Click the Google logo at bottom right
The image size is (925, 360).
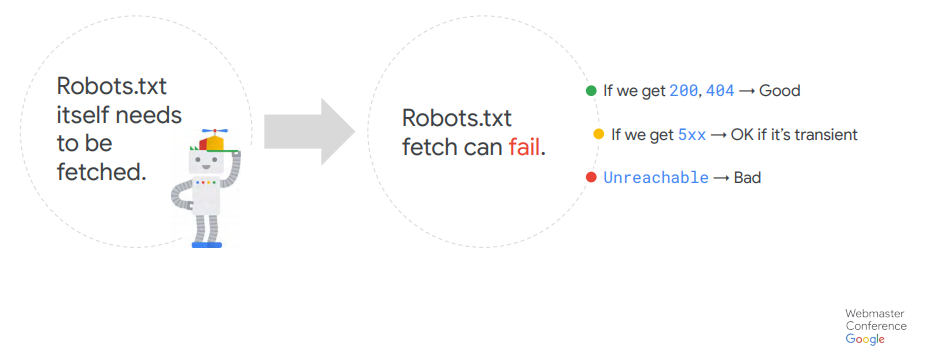[865, 339]
